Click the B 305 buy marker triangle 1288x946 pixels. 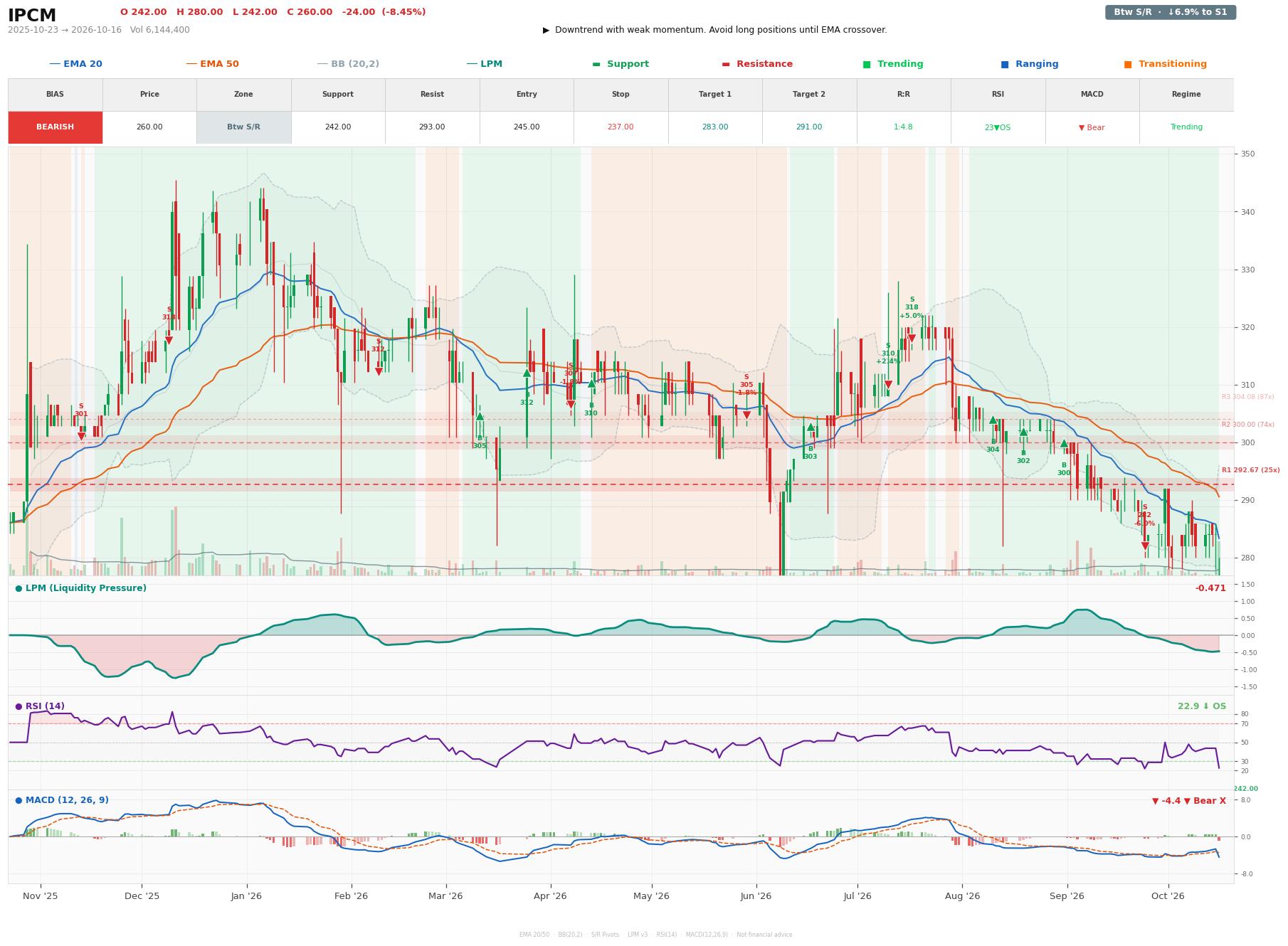coord(480,417)
